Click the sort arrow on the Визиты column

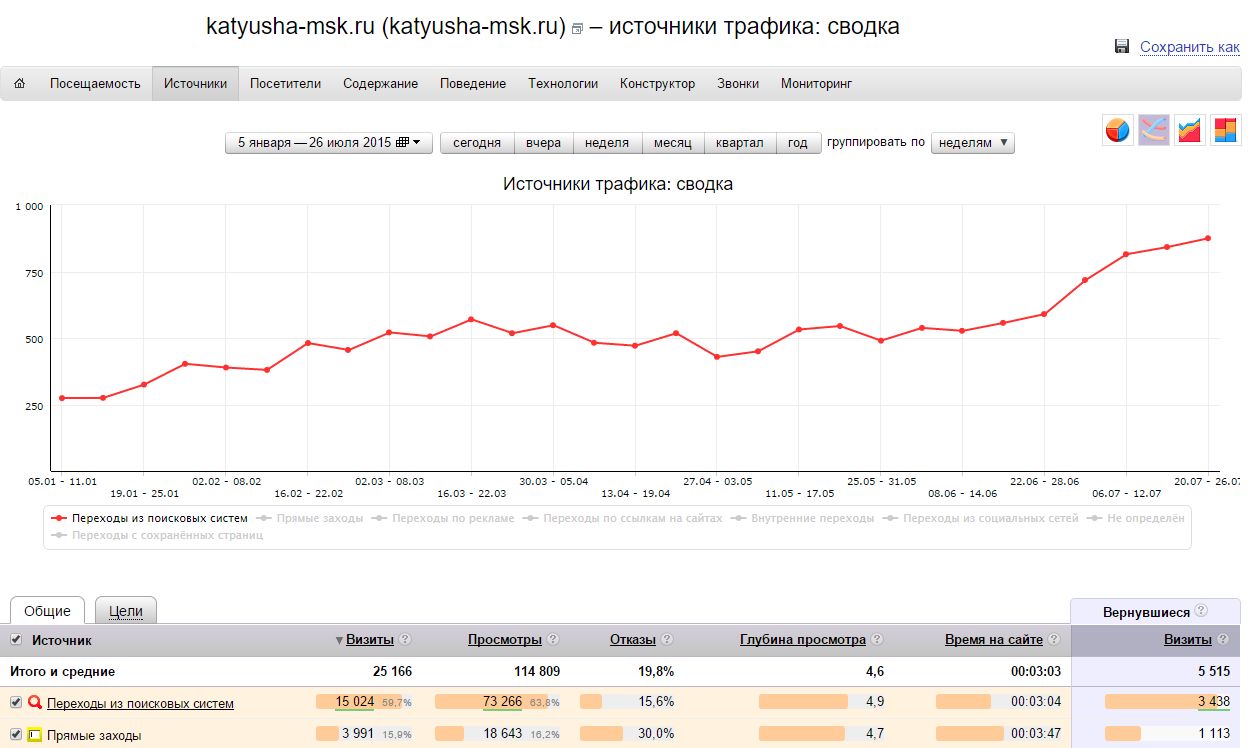pos(339,639)
